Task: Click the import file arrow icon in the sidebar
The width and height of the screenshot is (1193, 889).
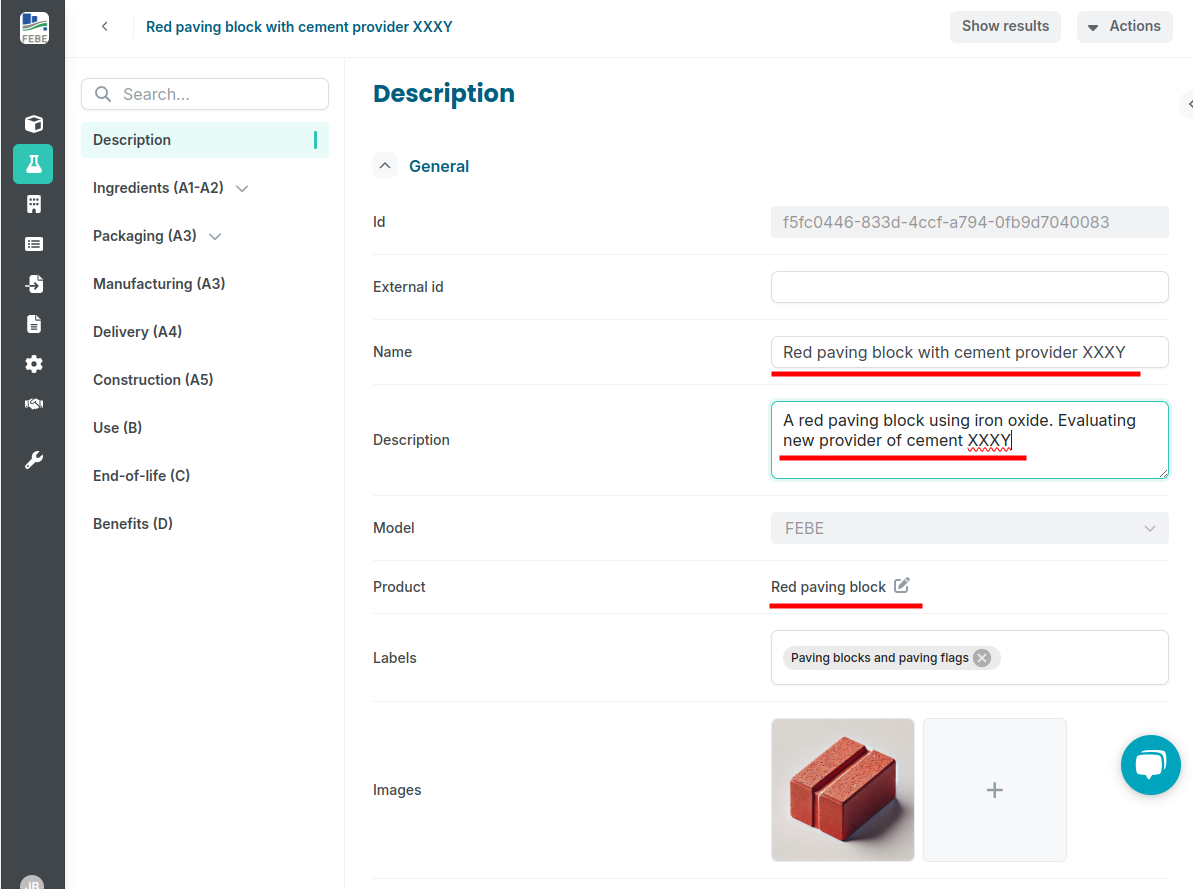Action: [33, 284]
